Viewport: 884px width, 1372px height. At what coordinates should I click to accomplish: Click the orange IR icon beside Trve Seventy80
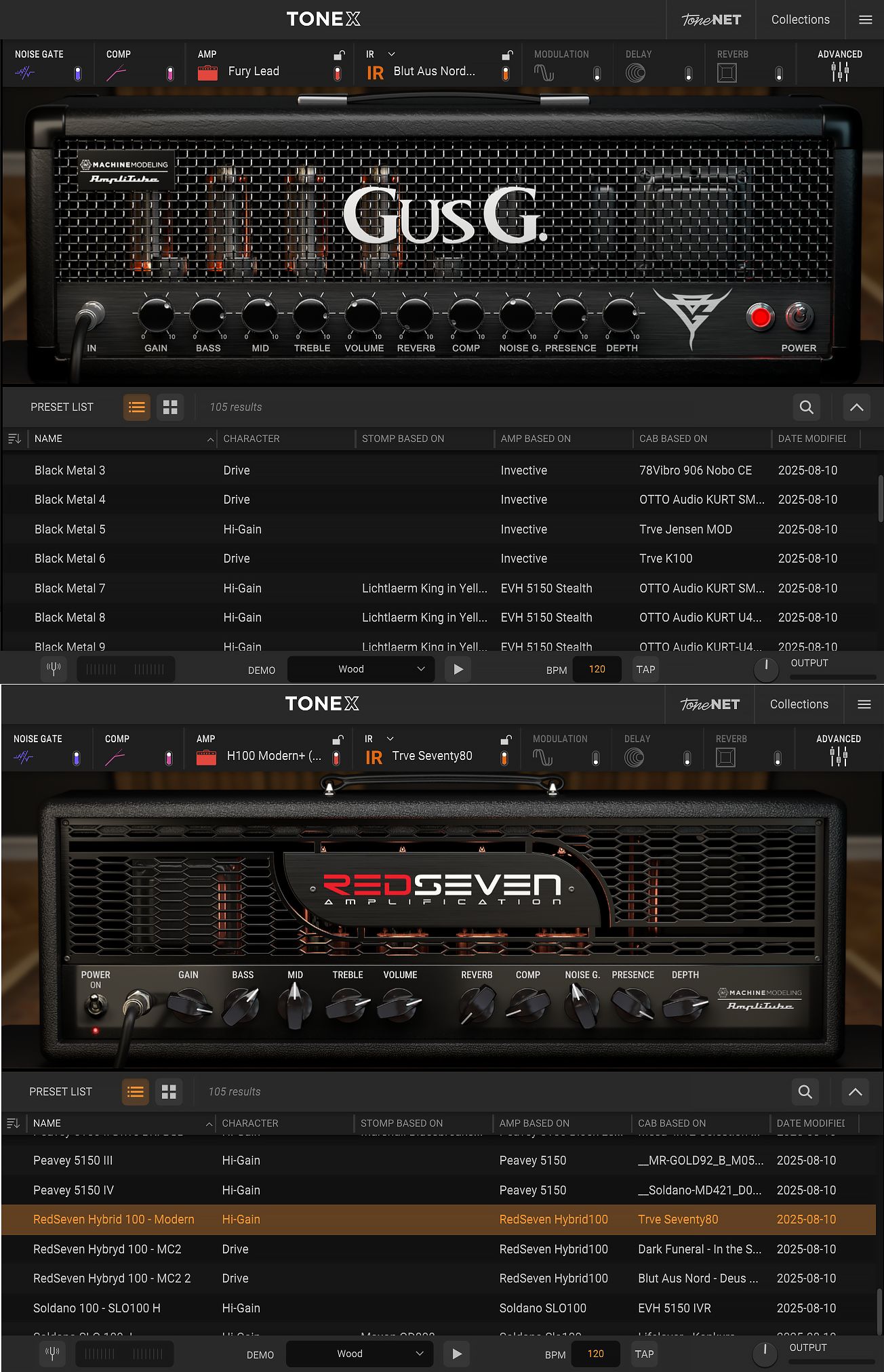(374, 757)
